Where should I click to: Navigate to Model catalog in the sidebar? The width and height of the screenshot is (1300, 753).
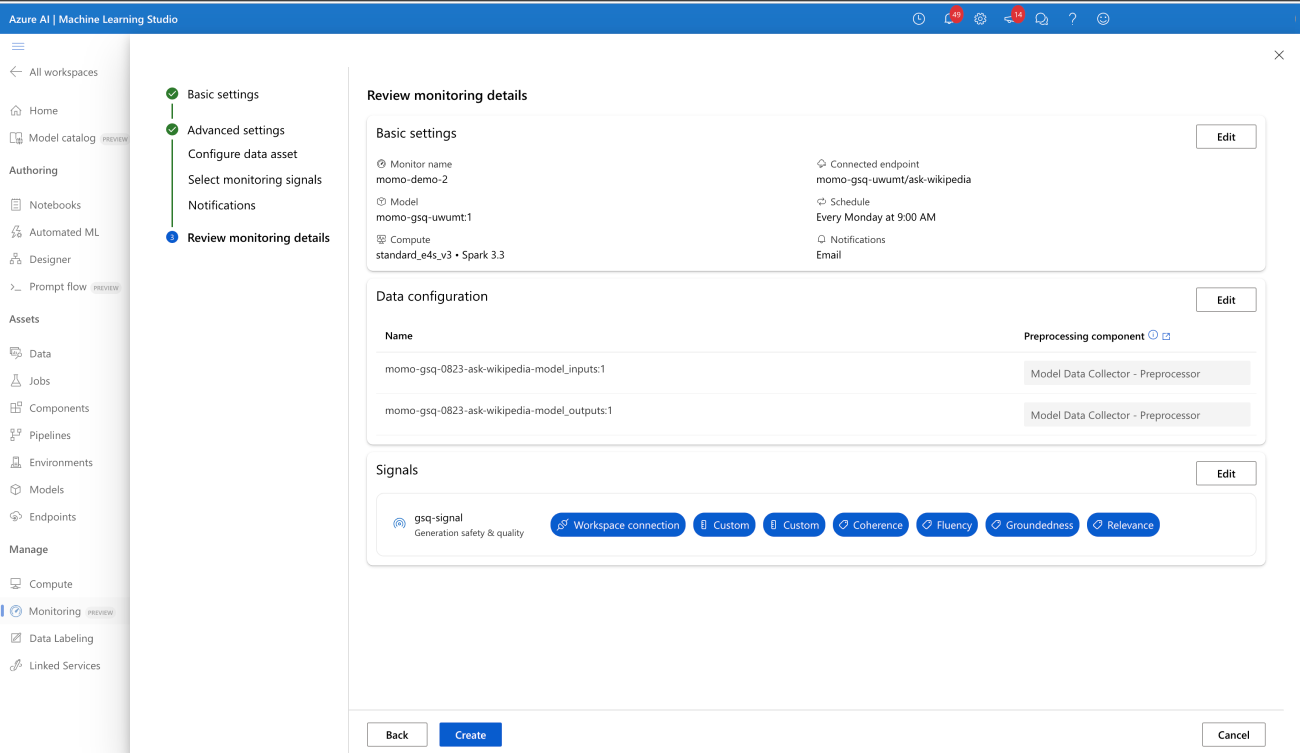[62, 138]
